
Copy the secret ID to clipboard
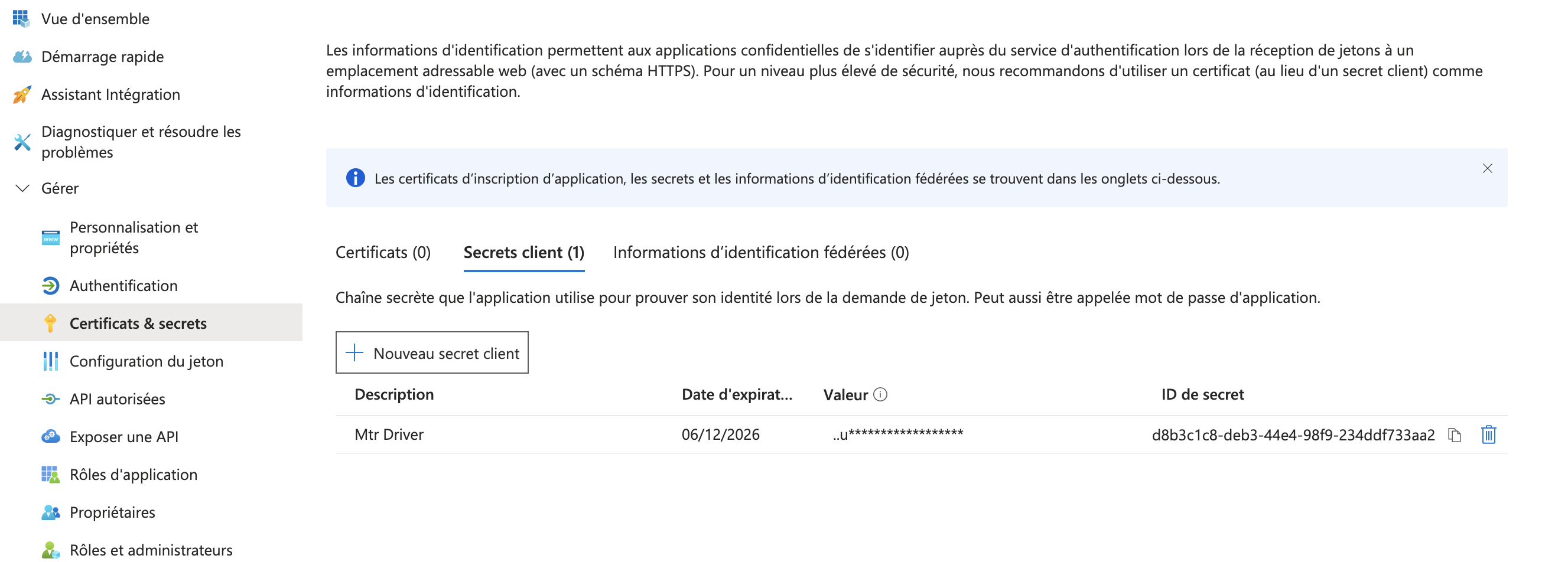[1455, 435]
